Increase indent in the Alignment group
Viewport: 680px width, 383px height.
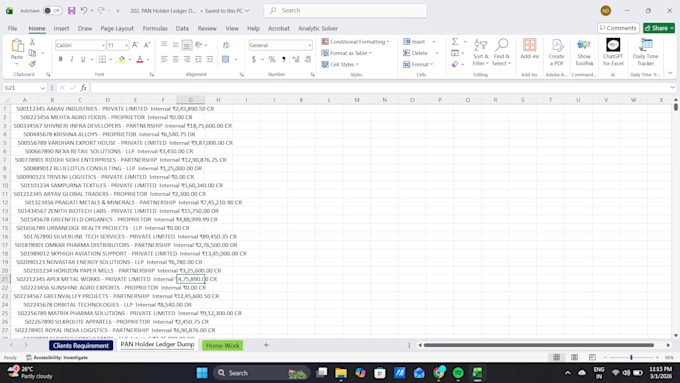(210, 59)
